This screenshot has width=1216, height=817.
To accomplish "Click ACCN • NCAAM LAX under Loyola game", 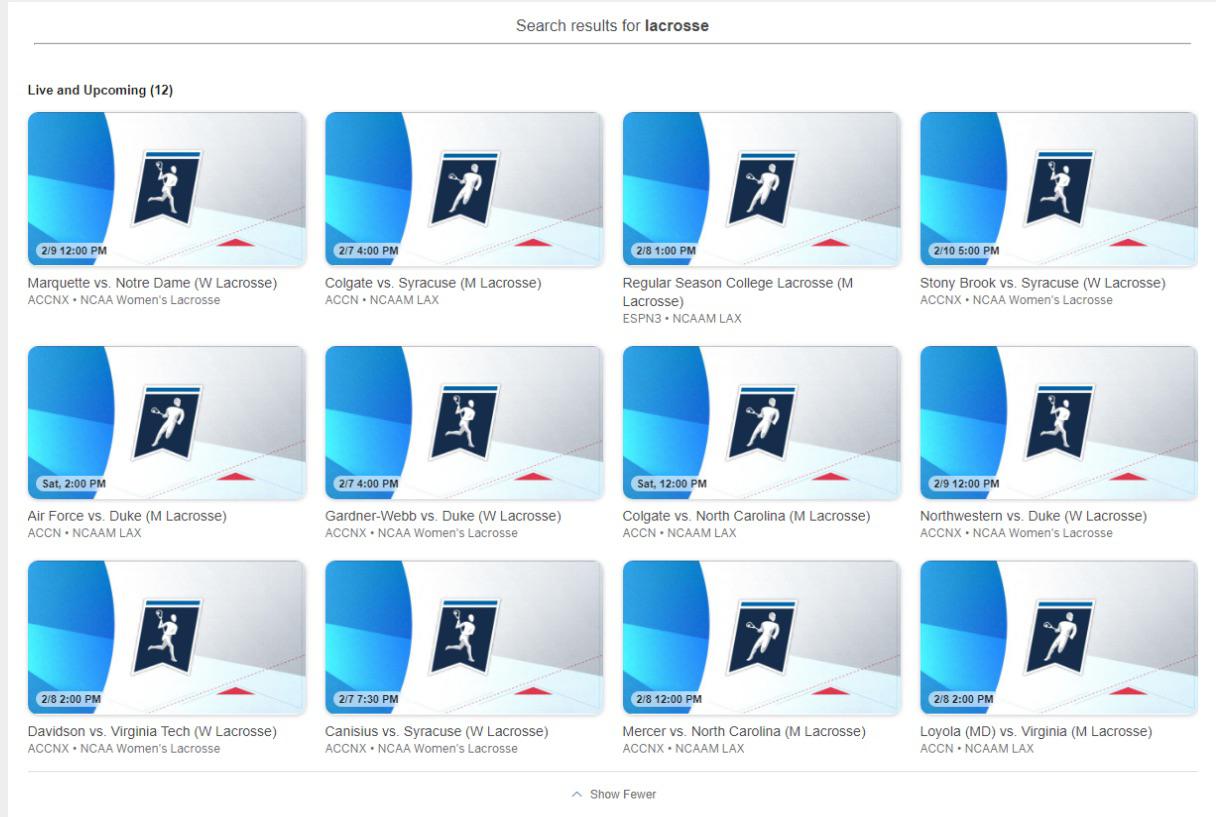I will click(977, 748).
